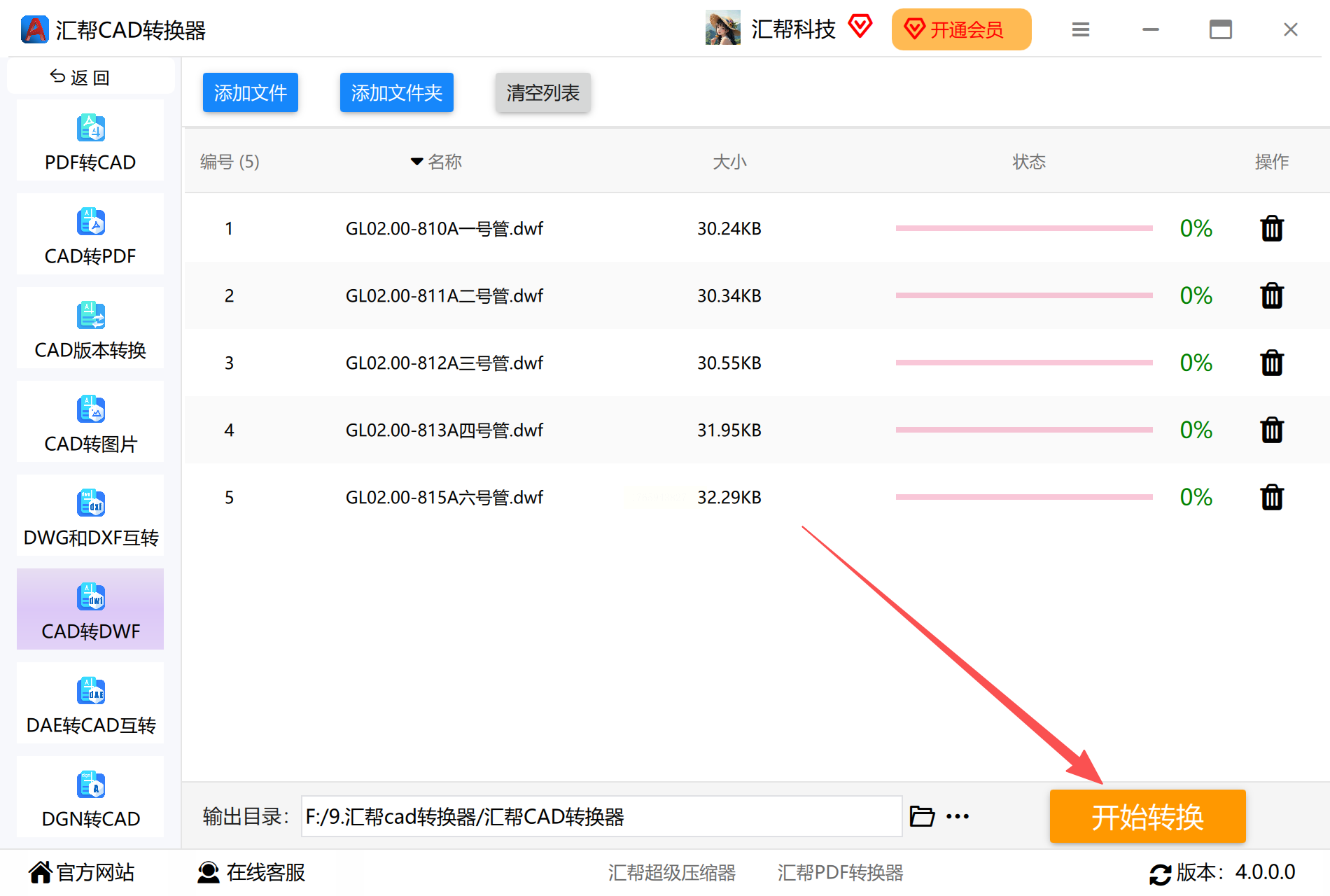
Task: Choose the CAD转图片 icon
Action: point(91,409)
